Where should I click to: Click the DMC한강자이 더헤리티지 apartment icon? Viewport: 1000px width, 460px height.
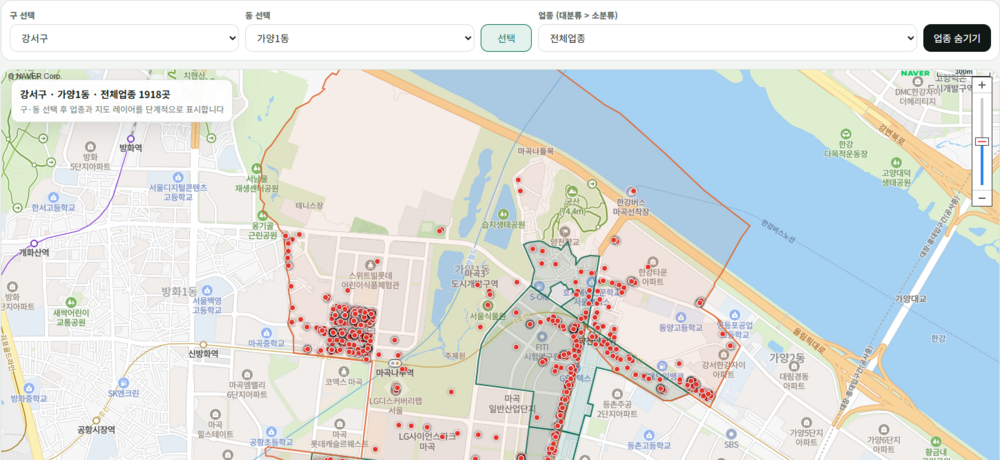(x=916, y=81)
